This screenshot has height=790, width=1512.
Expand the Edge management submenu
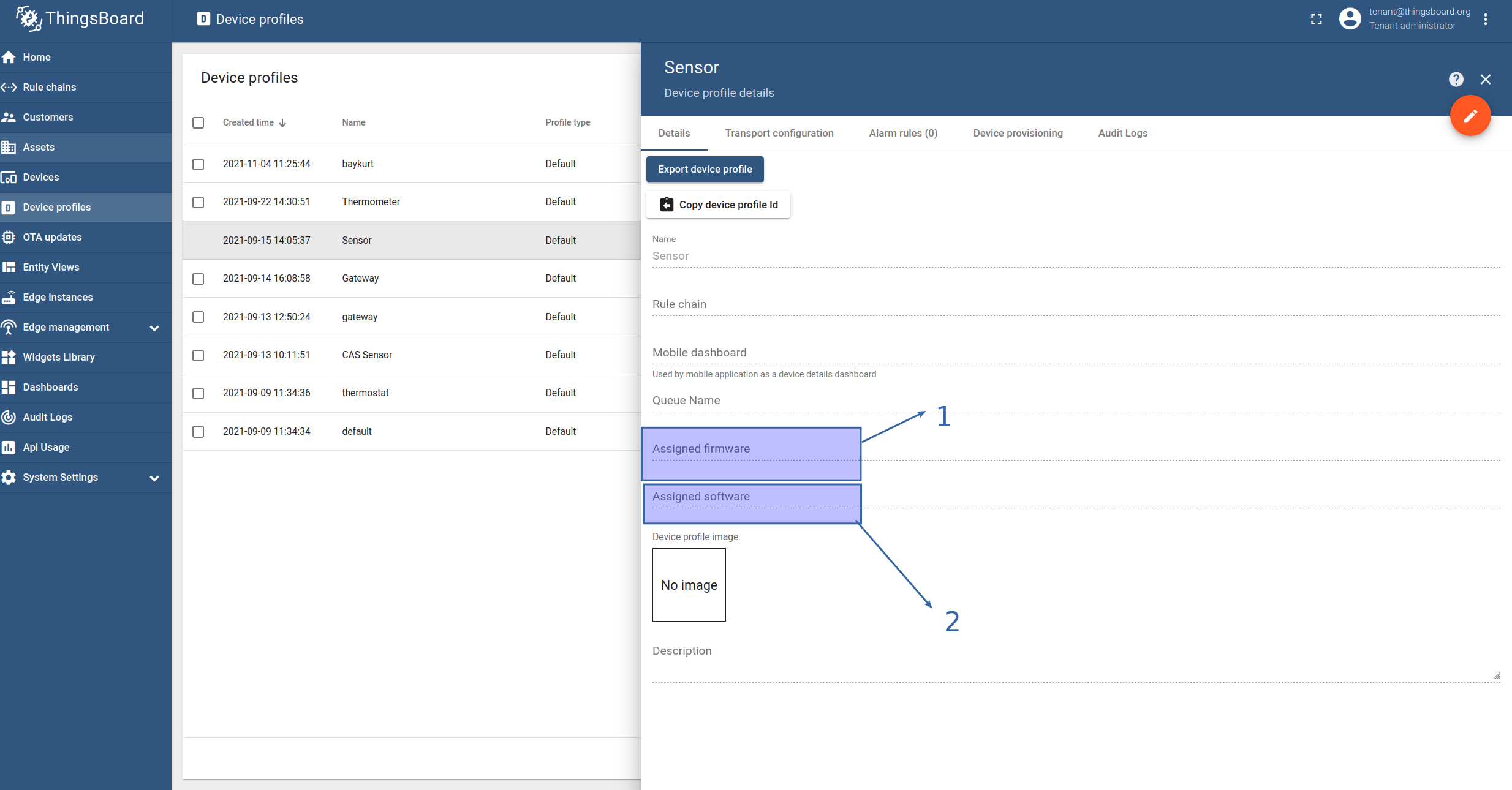coord(154,328)
